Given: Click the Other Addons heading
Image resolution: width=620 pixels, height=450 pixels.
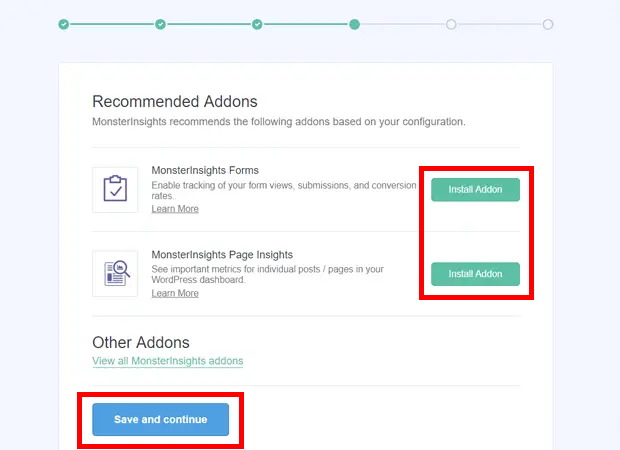Looking at the screenshot, I should [x=141, y=342].
